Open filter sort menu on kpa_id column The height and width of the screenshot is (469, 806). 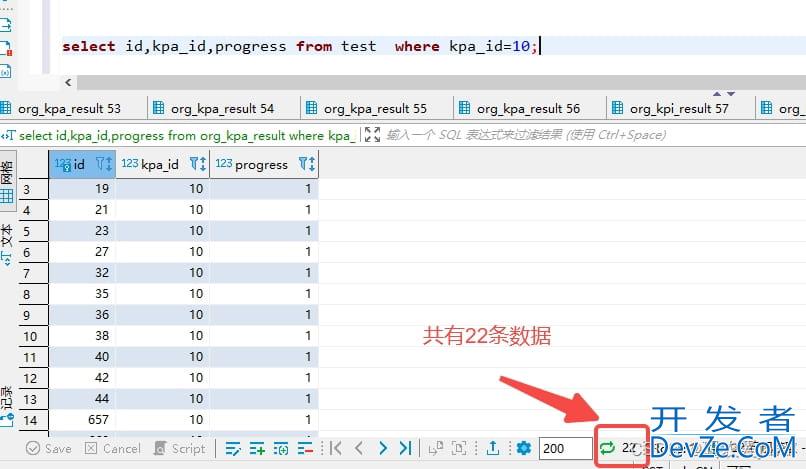click(x=197, y=164)
